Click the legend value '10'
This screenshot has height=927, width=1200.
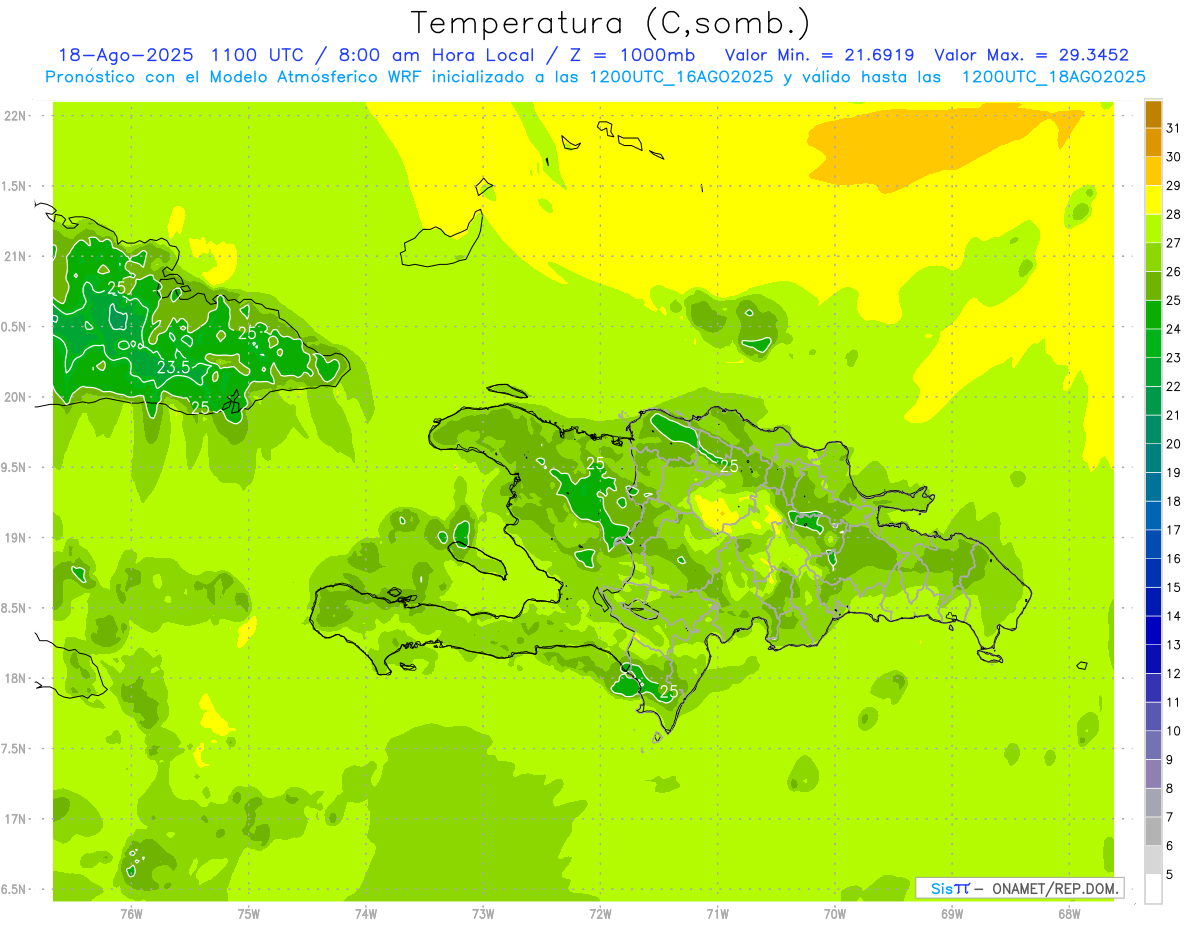[1174, 732]
